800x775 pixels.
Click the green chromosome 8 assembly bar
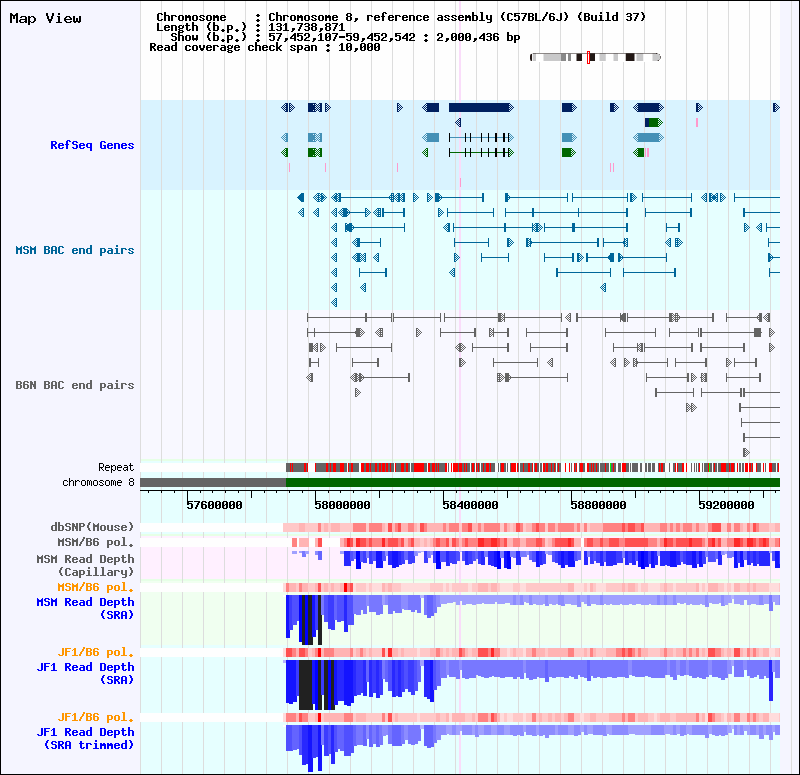pos(533,483)
